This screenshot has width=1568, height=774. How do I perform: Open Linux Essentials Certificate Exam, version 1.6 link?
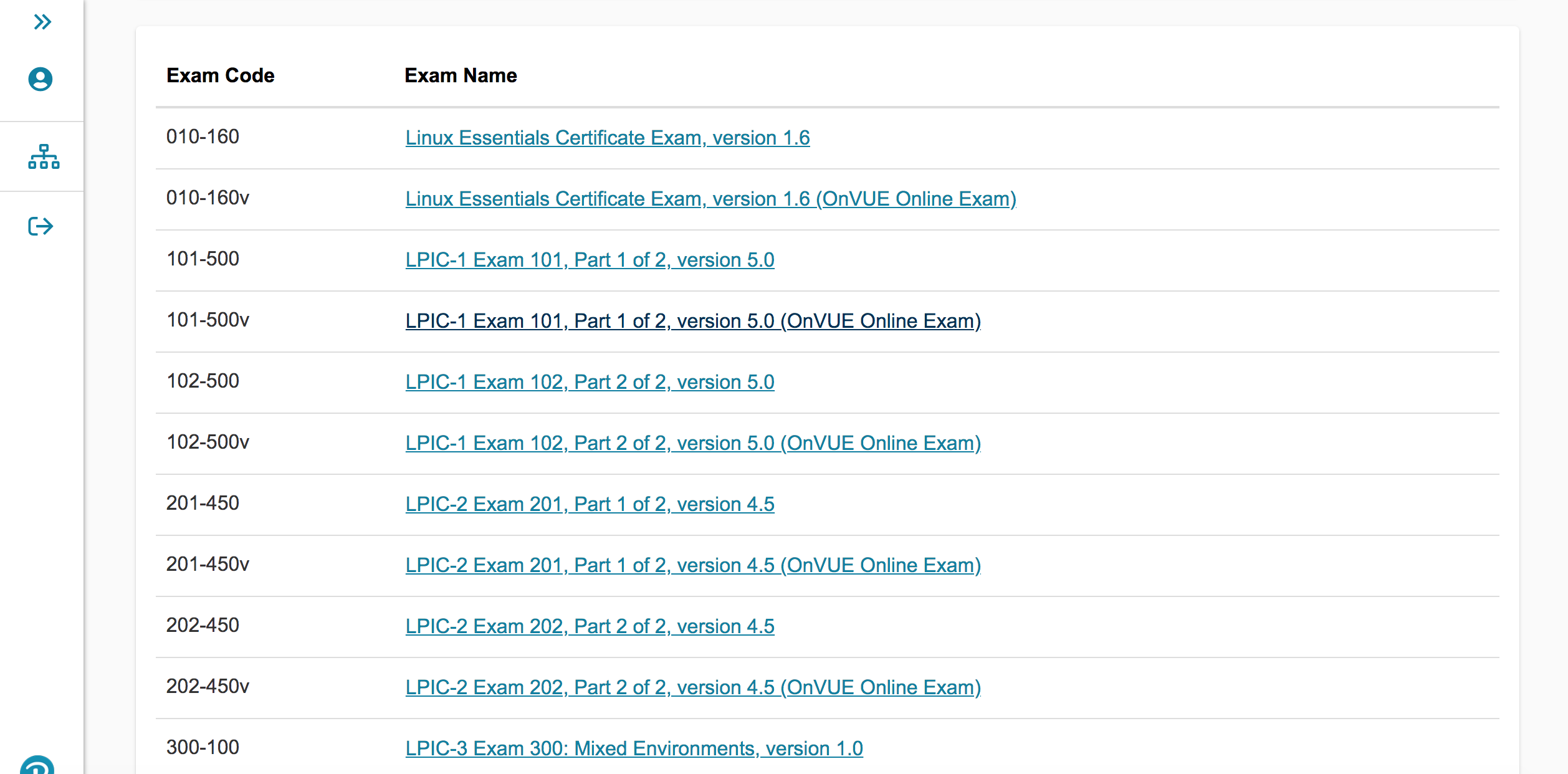click(608, 138)
